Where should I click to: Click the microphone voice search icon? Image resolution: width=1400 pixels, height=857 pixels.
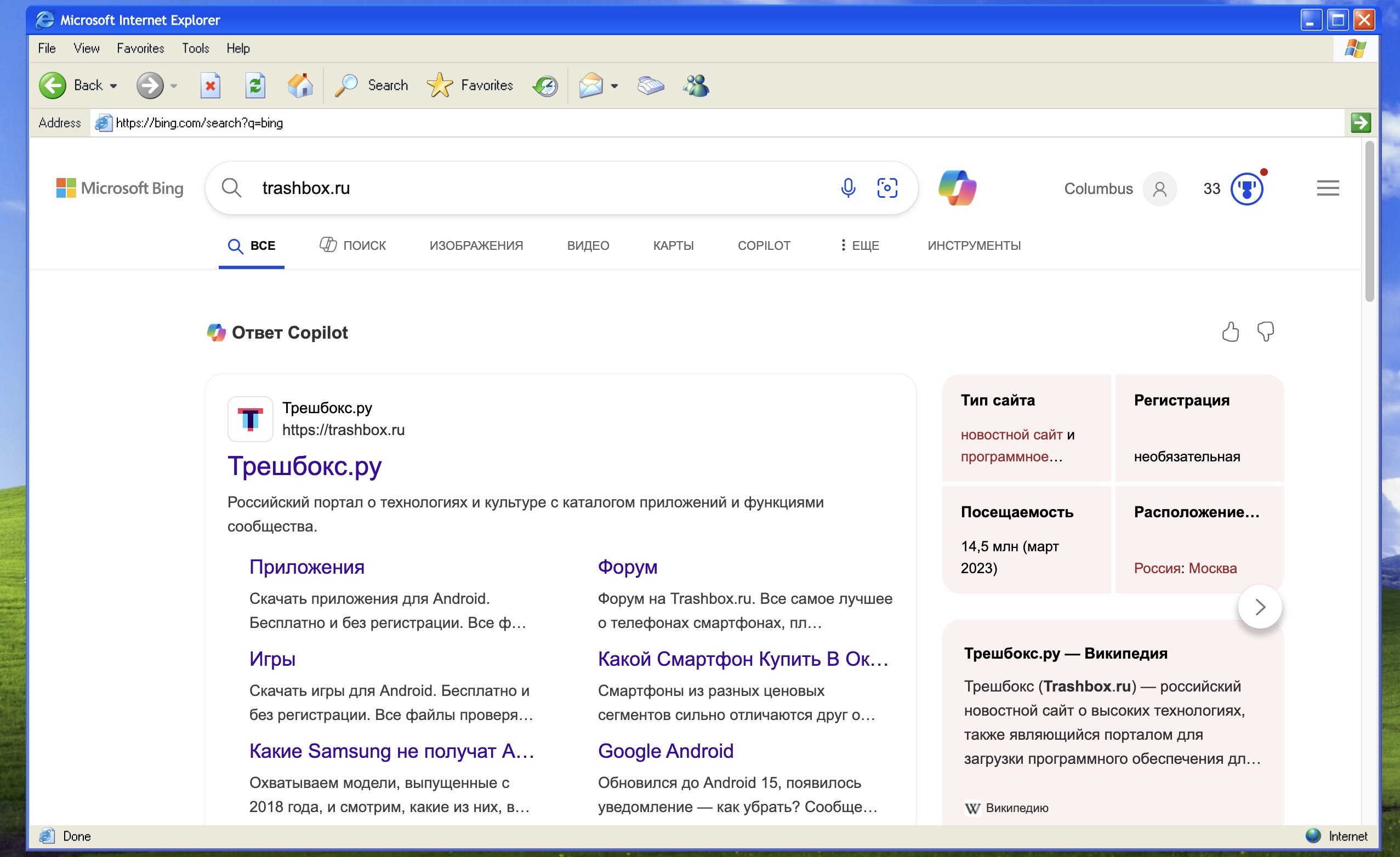[847, 188]
